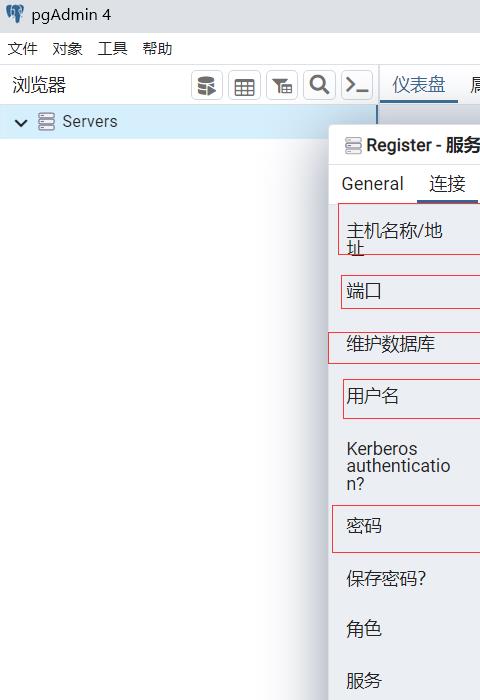Click the 维护数据库 label

[390, 343]
